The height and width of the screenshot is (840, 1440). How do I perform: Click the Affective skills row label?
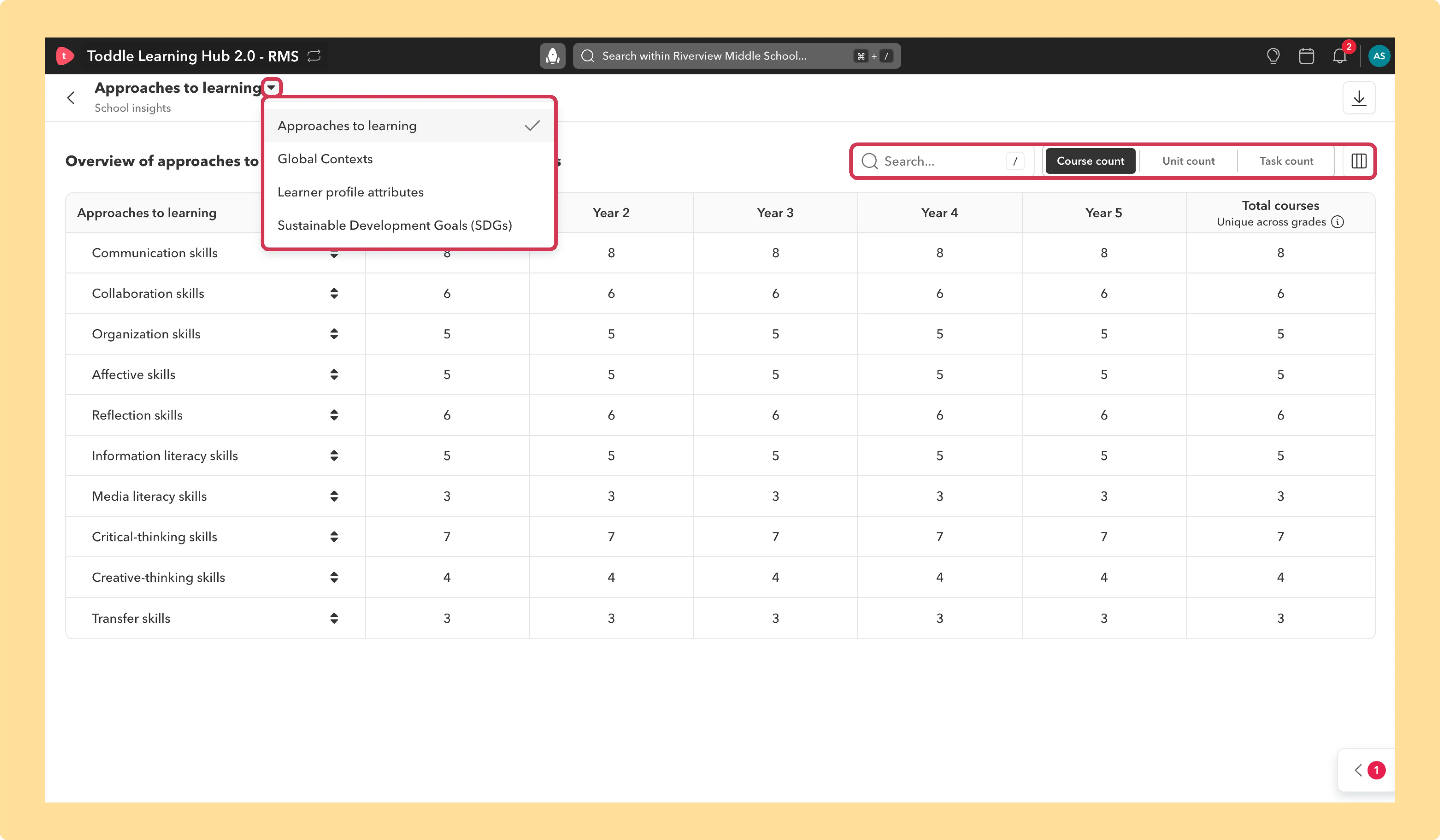pyautogui.click(x=134, y=374)
